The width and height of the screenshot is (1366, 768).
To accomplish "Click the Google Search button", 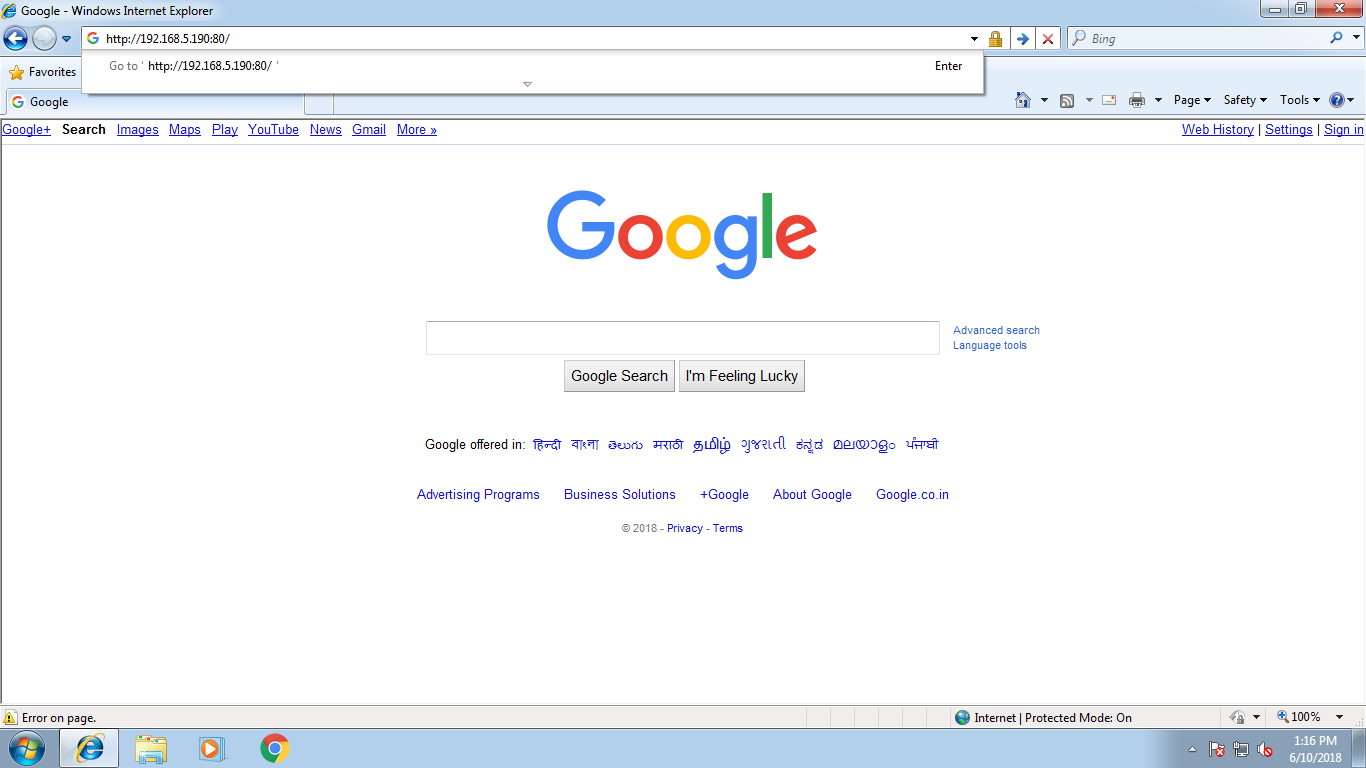I will [x=619, y=376].
